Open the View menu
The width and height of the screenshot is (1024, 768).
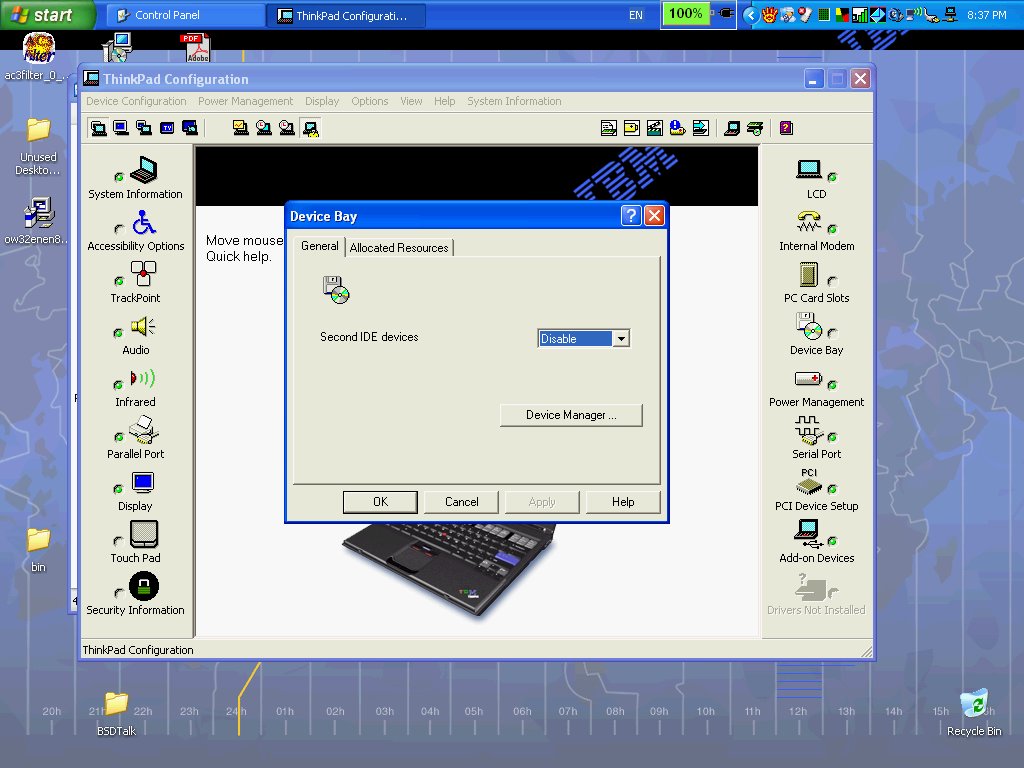coord(411,101)
